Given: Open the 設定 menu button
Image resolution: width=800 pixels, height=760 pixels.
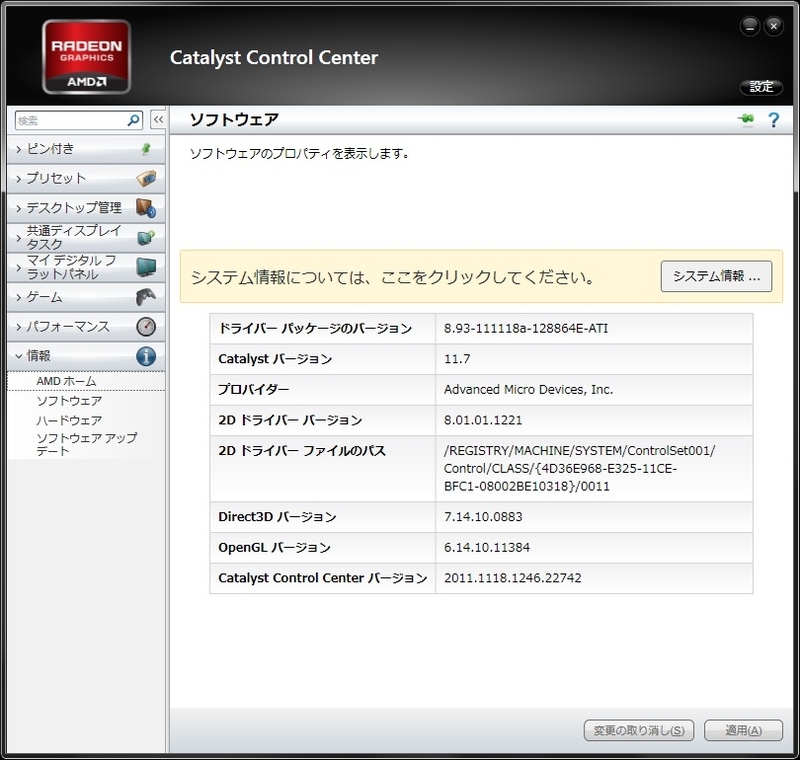Looking at the screenshot, I should pos(761,87).
